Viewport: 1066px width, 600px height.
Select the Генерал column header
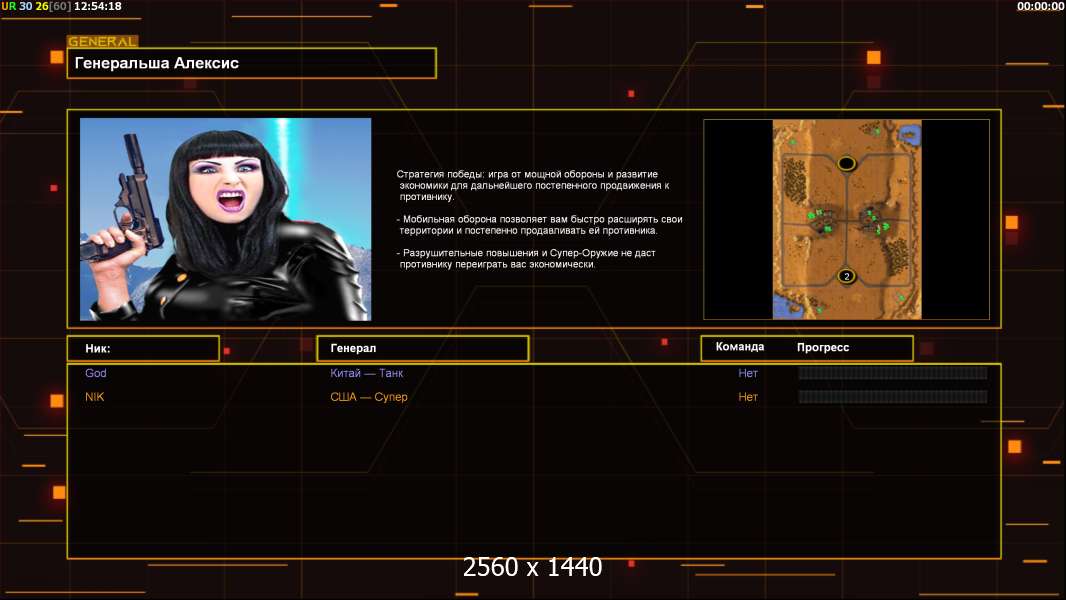[422, 348]
